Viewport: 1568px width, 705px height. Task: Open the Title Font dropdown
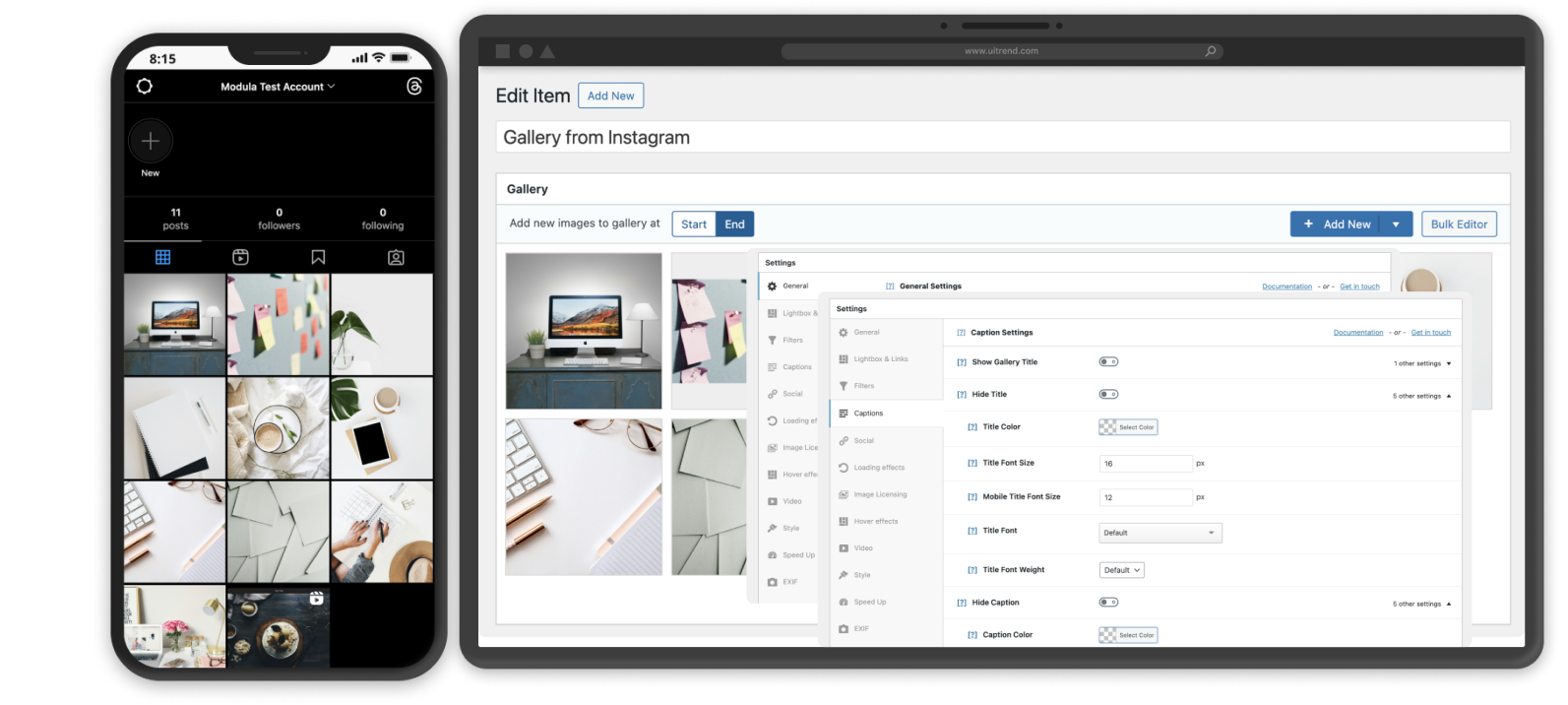tap(1160, 533)
